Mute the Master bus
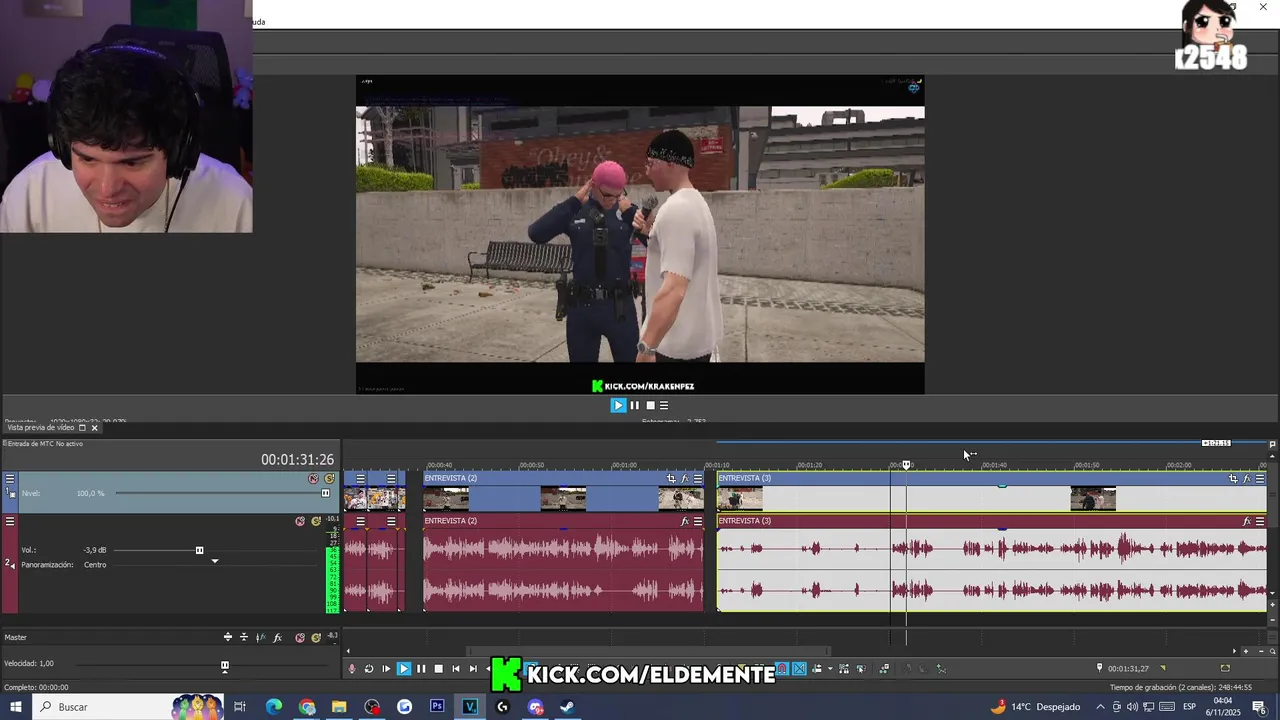The image size is (1280, 720). (x=300, y=637)
